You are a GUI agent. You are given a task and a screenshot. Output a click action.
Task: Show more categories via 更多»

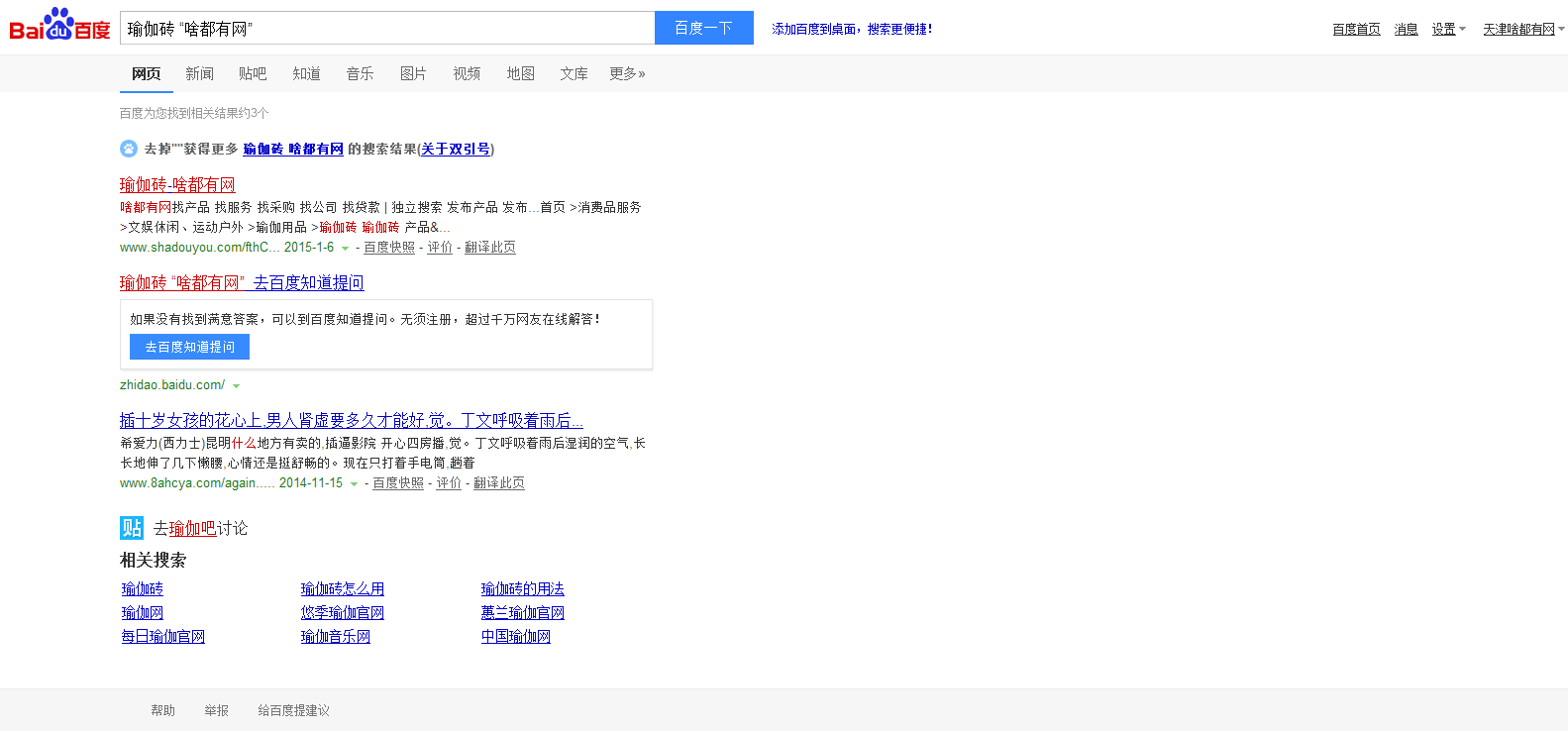(x=627, y=74)
